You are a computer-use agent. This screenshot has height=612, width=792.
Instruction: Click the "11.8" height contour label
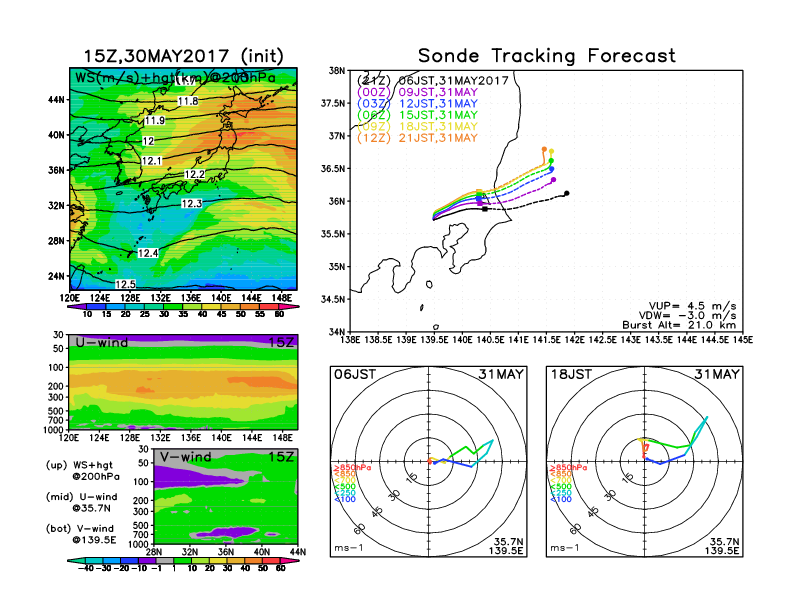coord(187,101)
